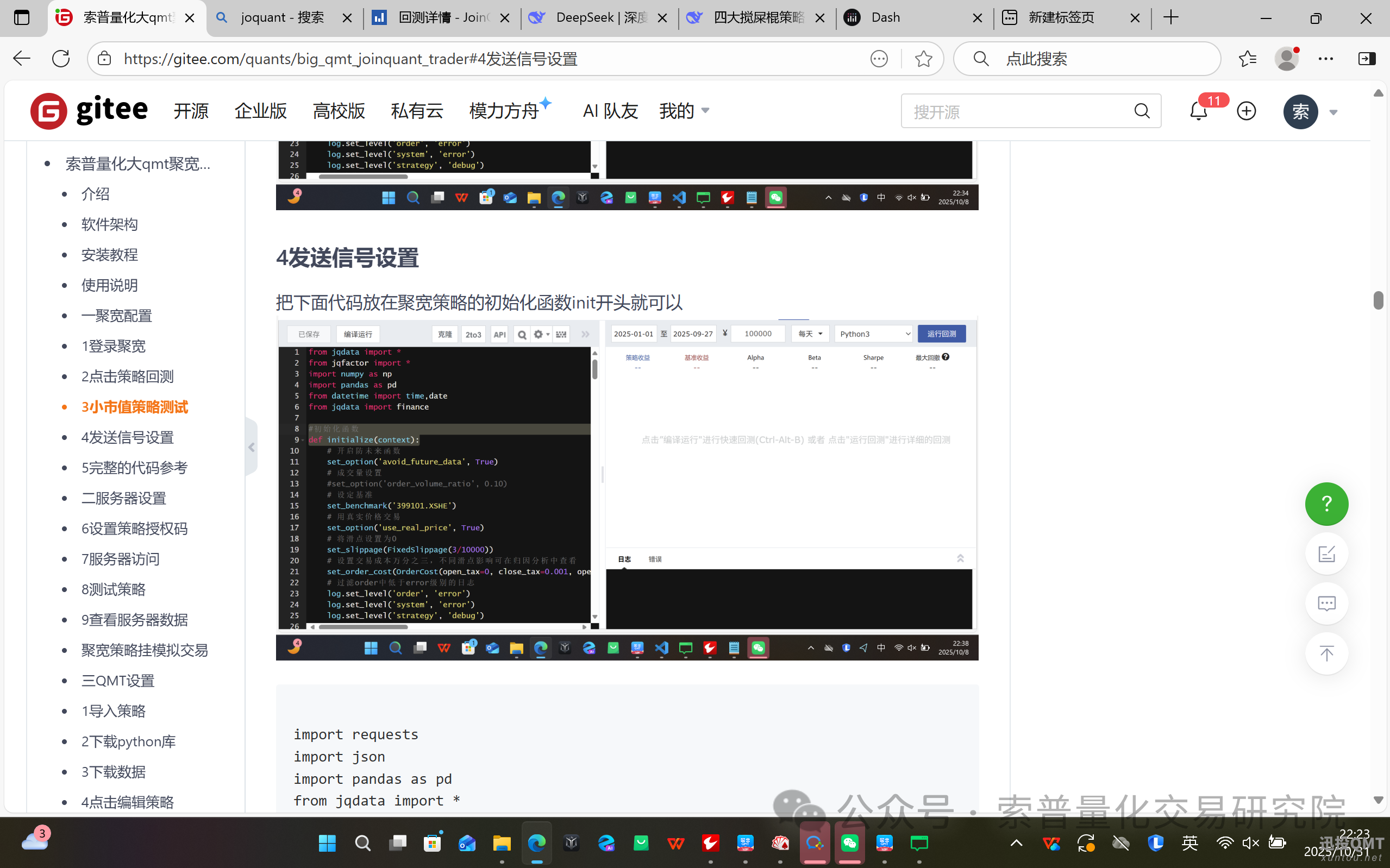Mute system volume in the tray

[x=1250, y=842]
